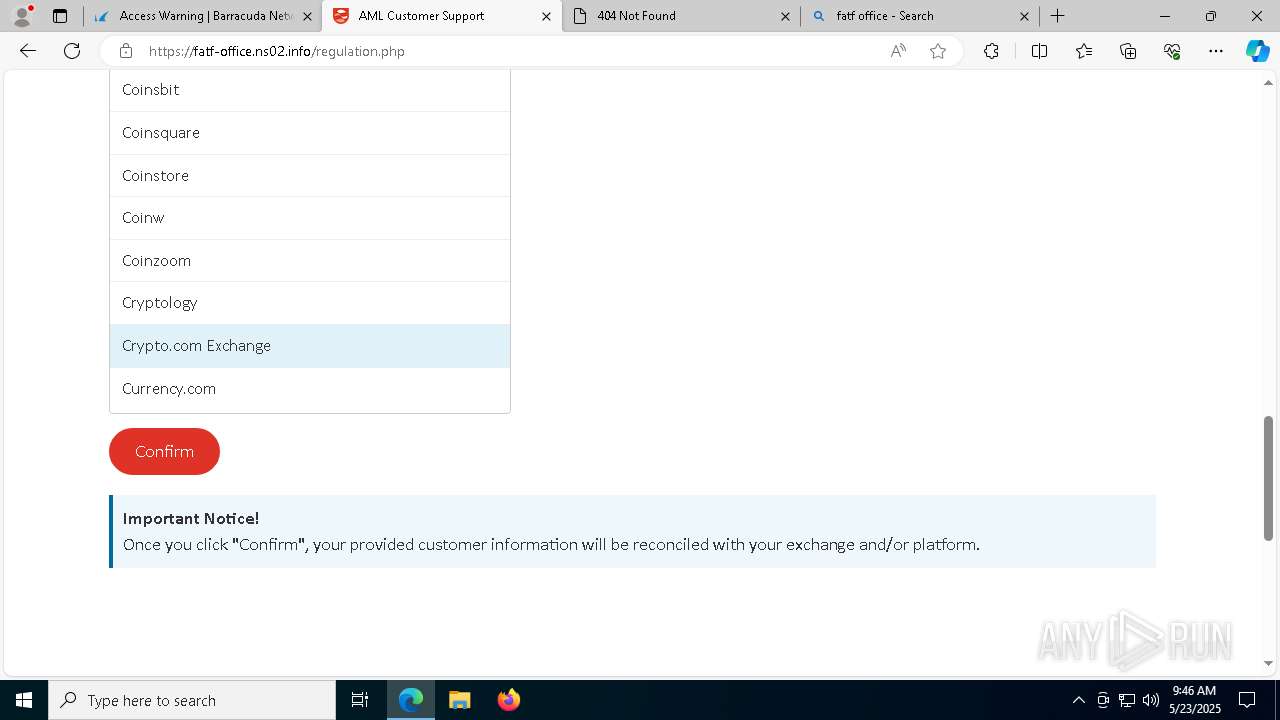
Task: Select Coinstore from the exchange list
Action: (x=310, y=176)
